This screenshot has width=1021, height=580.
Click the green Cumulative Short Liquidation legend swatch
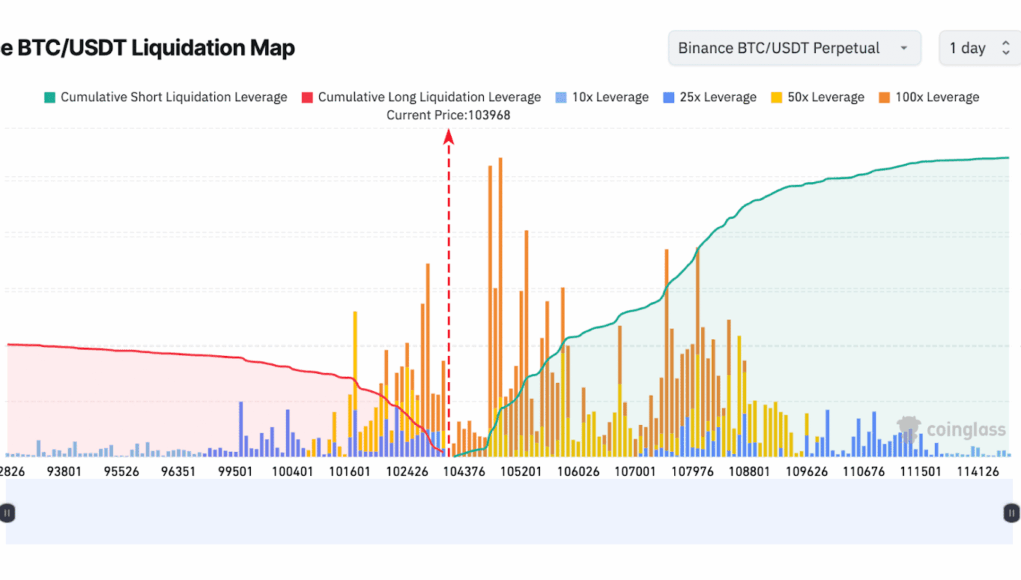pos(49,97)
